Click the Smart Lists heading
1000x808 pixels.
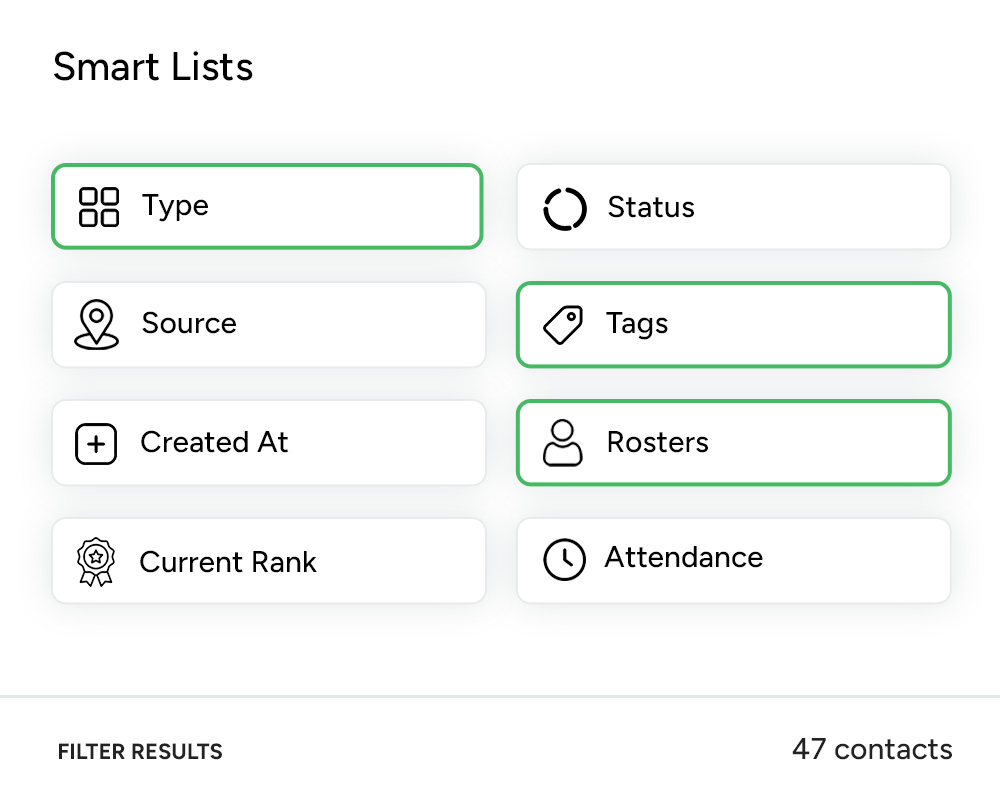point(153,67)
